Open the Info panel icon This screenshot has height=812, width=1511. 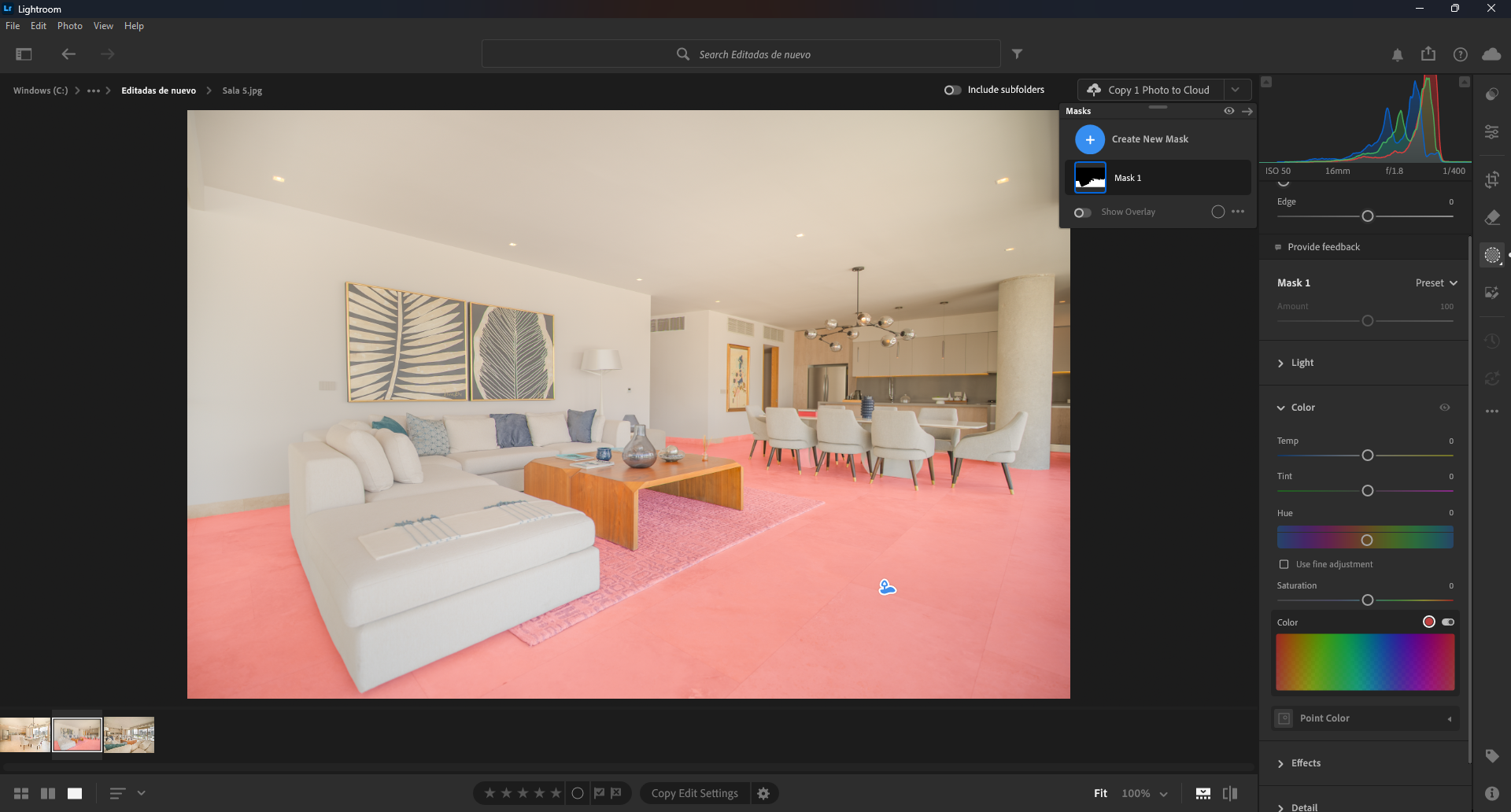click(x=1491, y=793)
